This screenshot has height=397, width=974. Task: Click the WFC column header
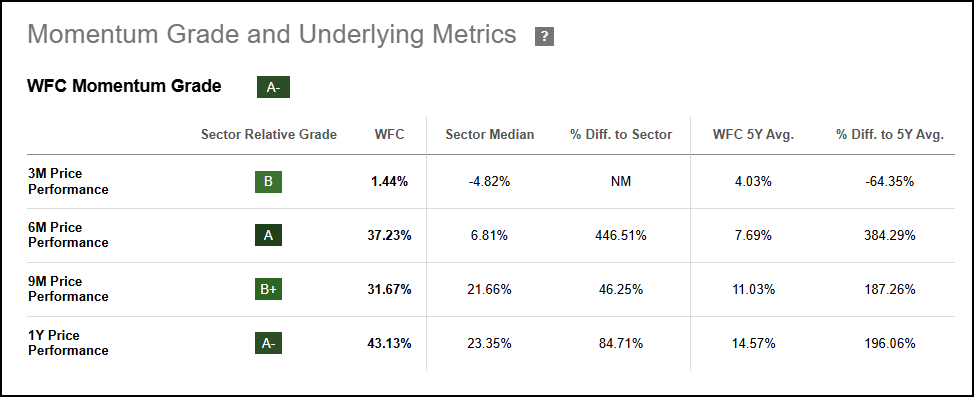389,134
